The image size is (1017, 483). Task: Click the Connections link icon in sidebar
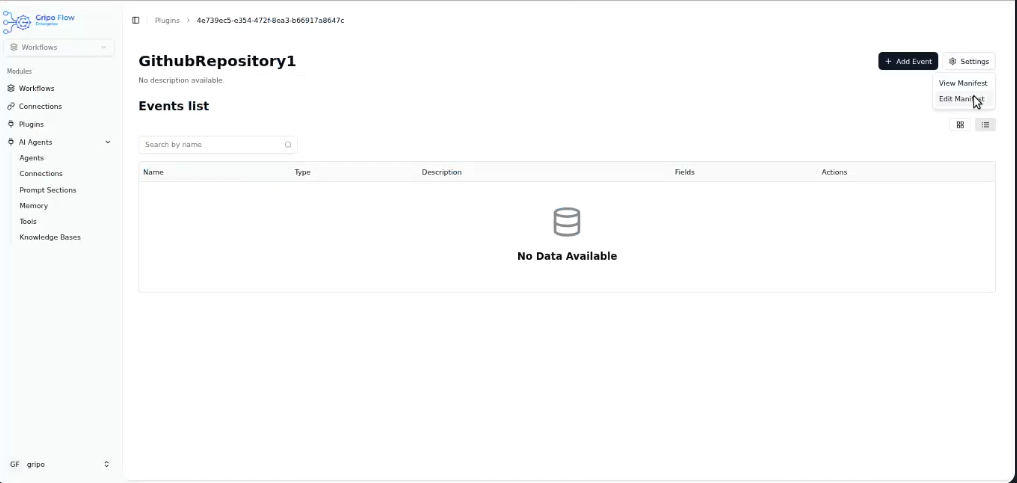pos(11,106)
